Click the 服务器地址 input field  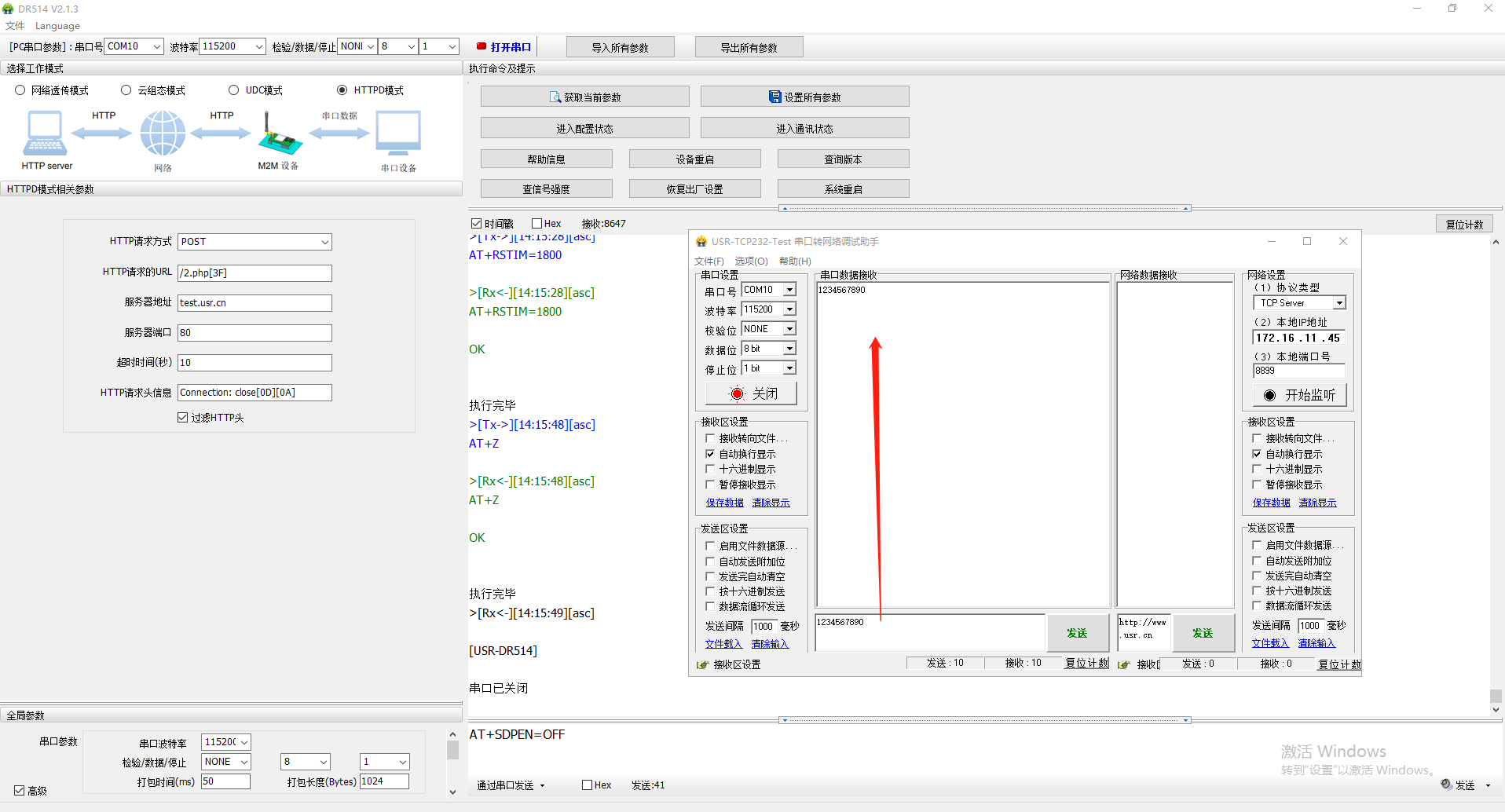coord(254,303)
